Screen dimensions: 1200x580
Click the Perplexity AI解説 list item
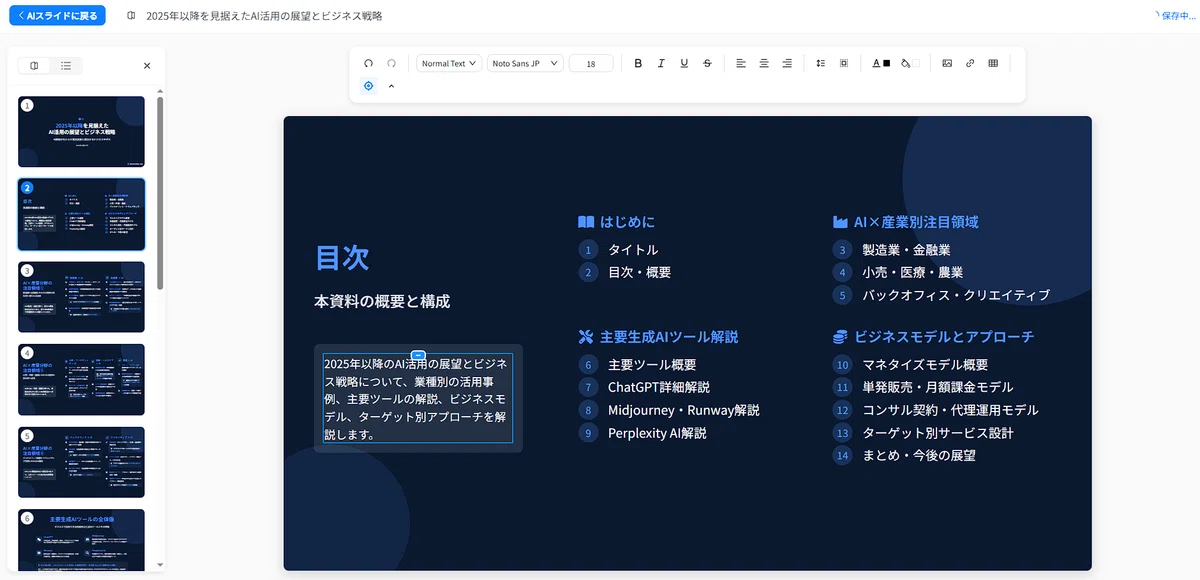(657, 433)
